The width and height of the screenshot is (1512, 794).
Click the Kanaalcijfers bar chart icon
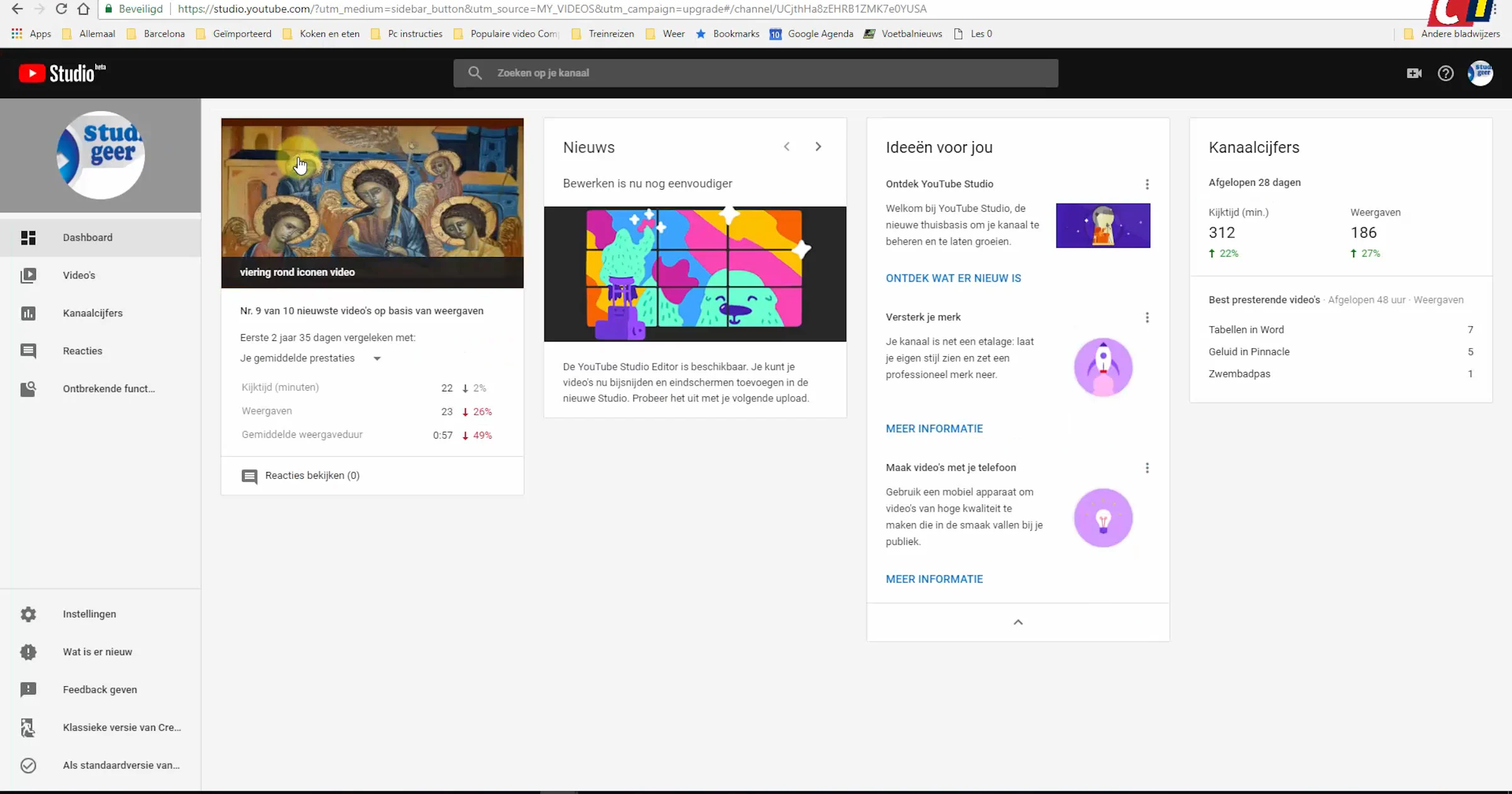28,313
